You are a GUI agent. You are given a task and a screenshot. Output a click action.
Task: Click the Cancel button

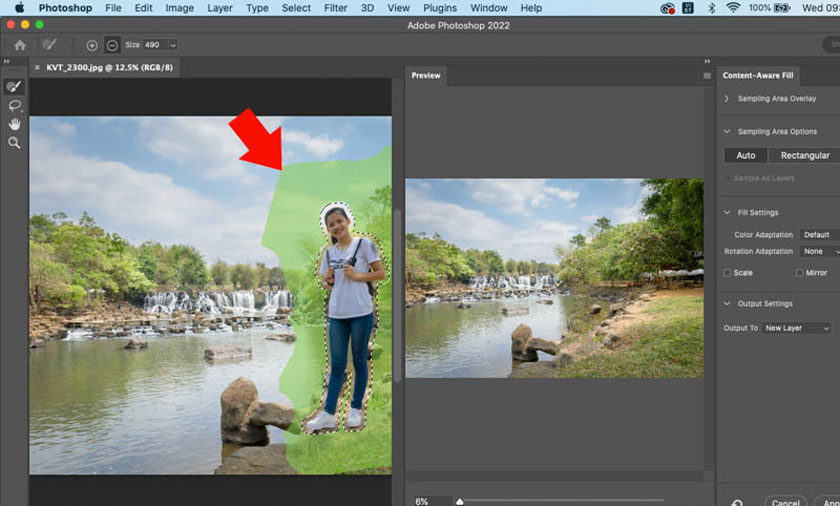785,502
